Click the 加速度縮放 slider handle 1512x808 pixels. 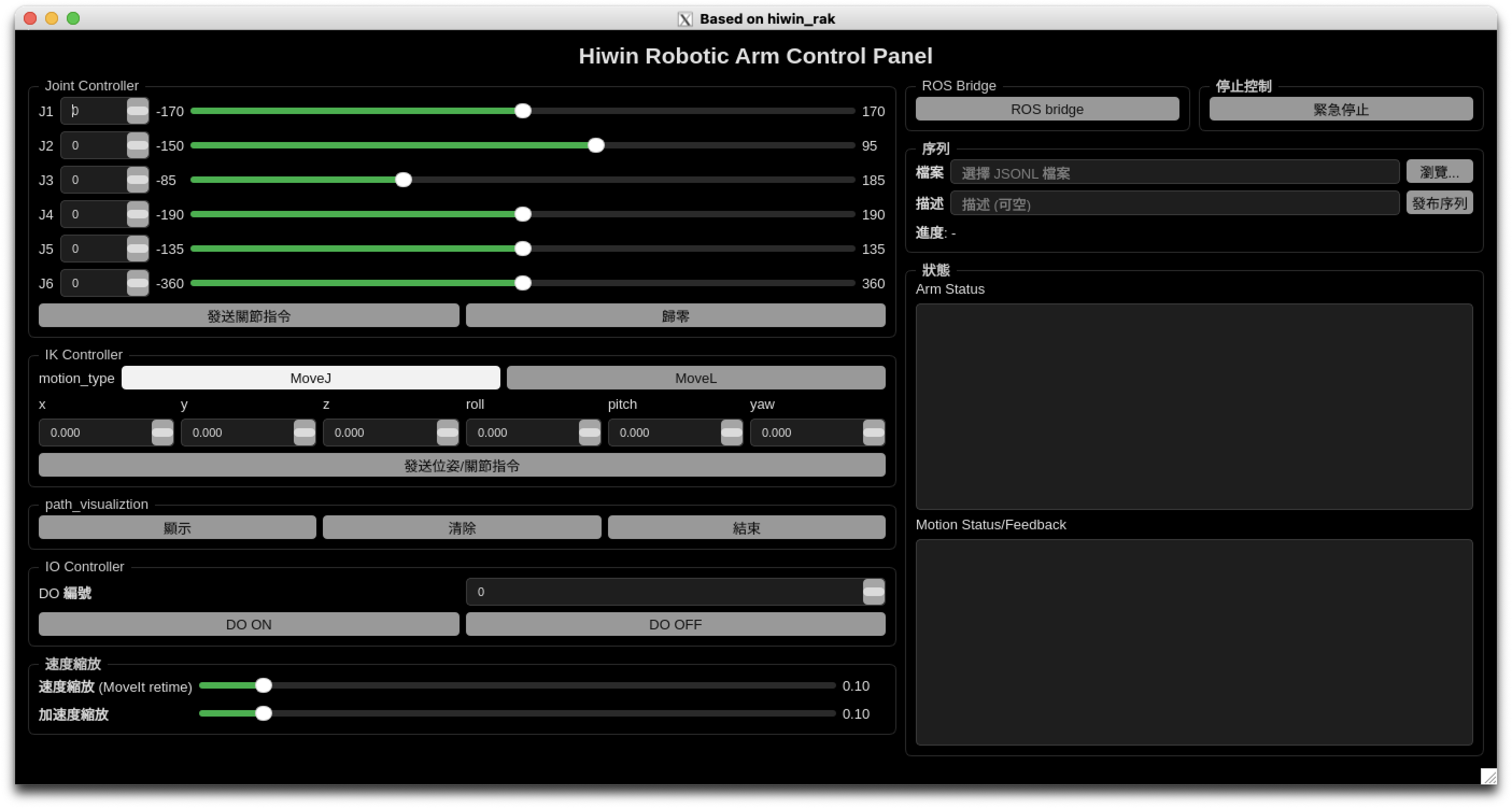[264, 714]
